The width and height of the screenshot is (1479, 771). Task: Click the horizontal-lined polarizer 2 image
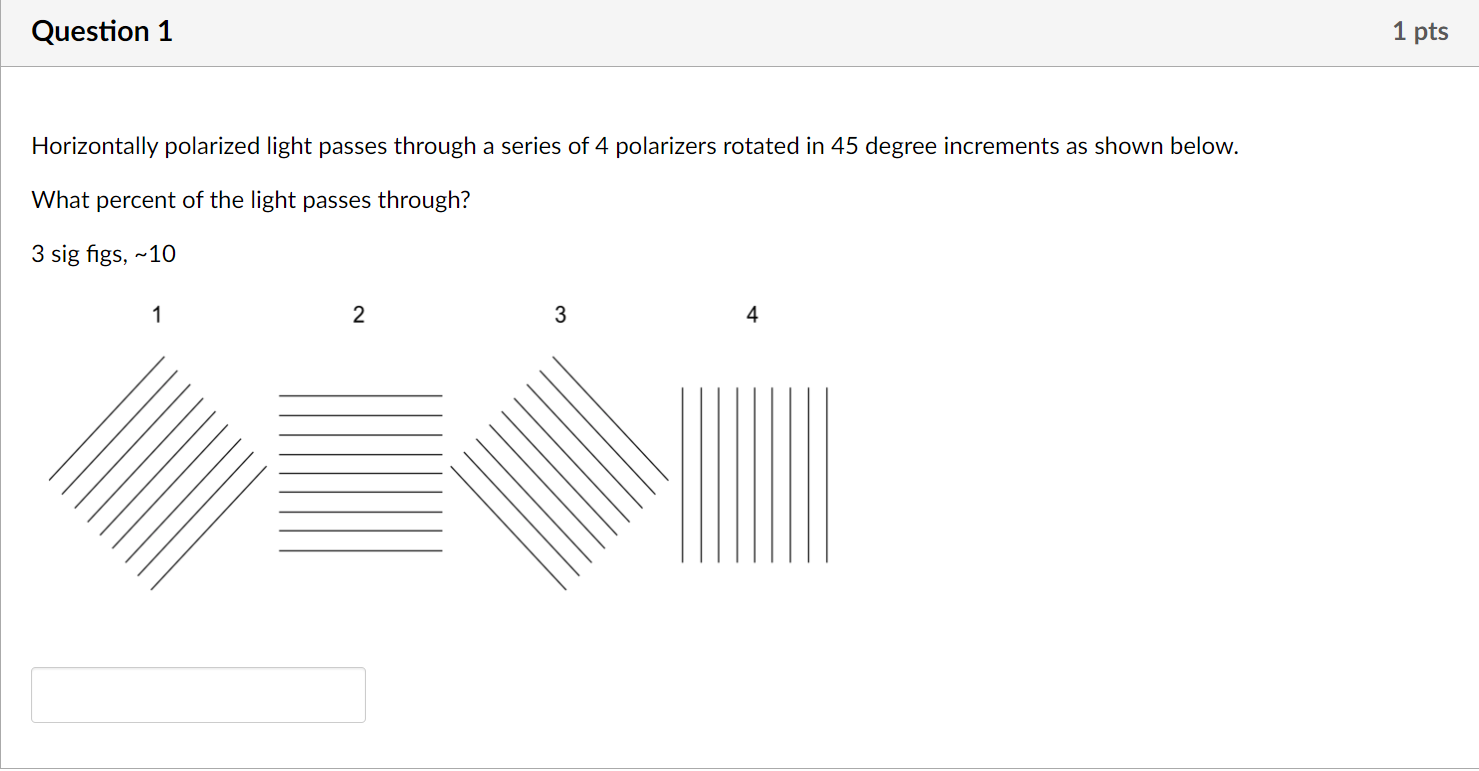[360, 473]
